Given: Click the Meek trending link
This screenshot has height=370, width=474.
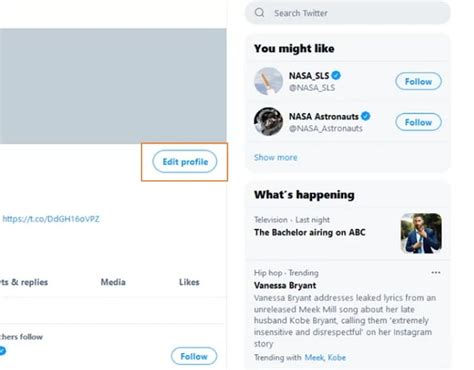Looking at the screenshot, I should coord(314,358).
